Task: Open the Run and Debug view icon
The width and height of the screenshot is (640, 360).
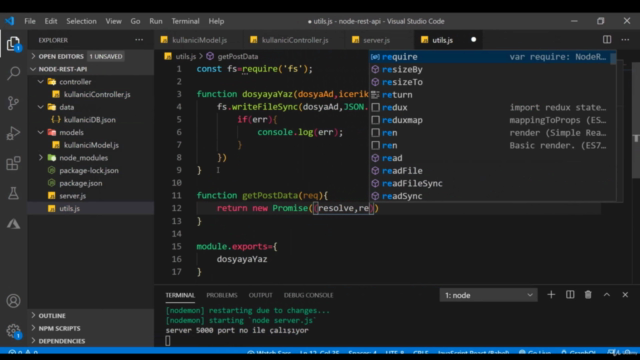Action: click(13, 133)
